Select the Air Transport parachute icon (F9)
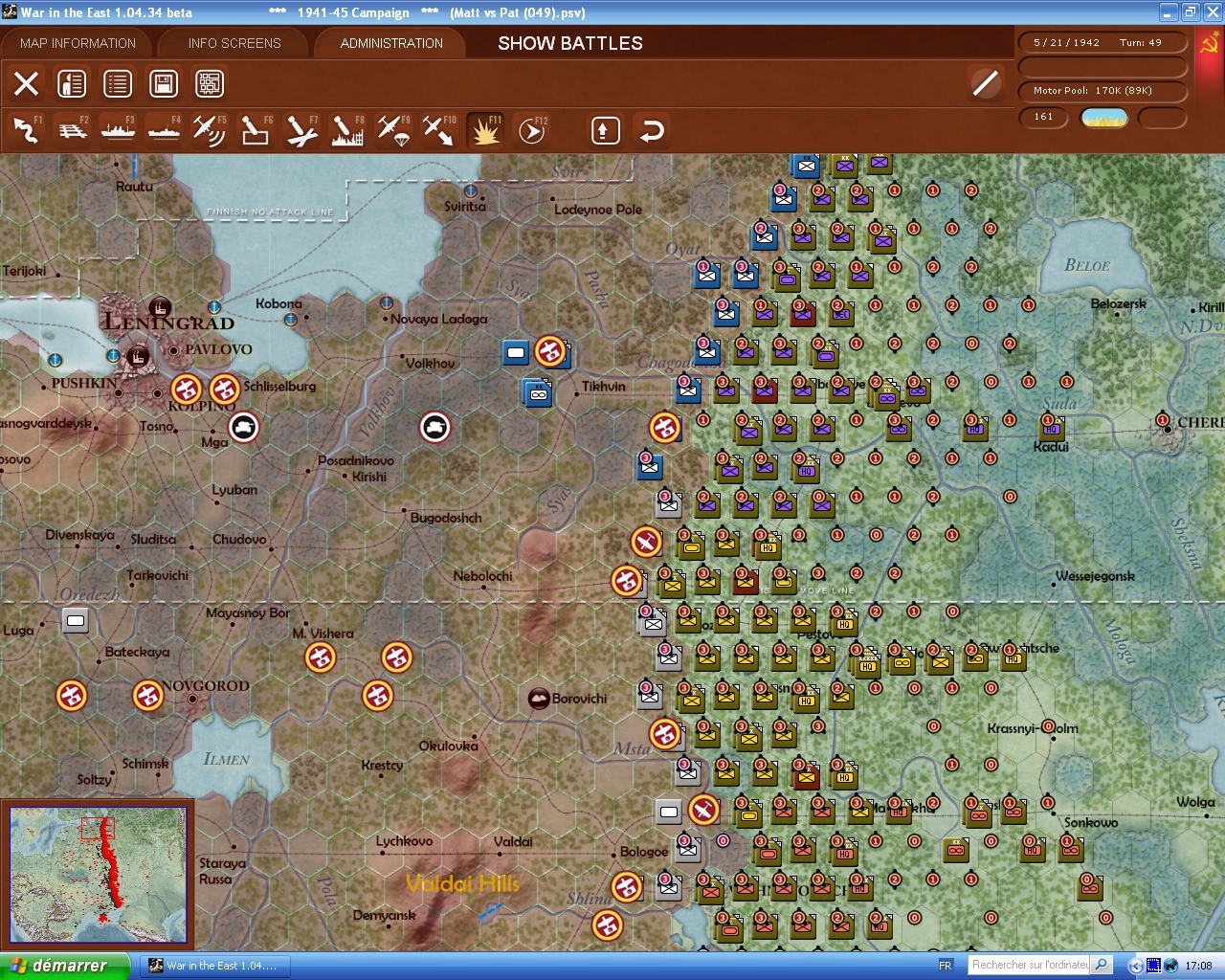Image resolution: width=1225 pixels, height=980 pixels. click(x=393, y=130)
